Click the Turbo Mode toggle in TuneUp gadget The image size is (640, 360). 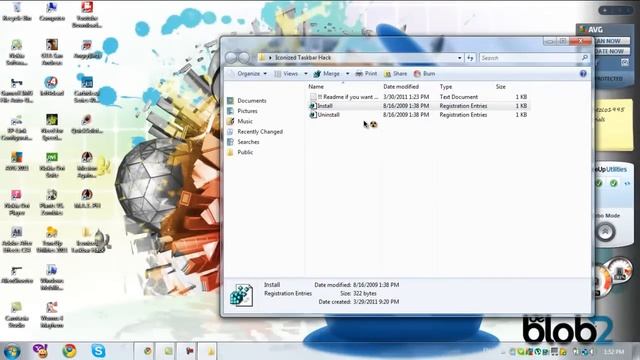tap(605, 232)
